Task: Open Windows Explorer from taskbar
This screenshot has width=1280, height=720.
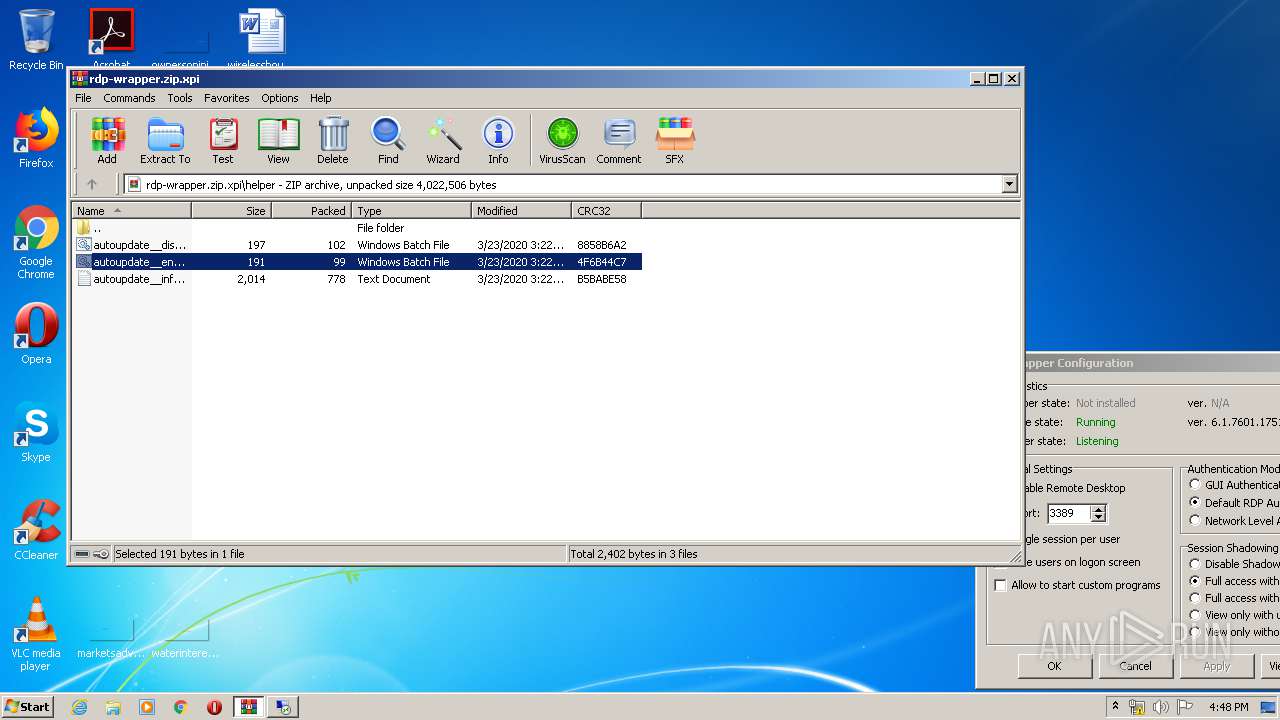Action: tap(113, 707)
